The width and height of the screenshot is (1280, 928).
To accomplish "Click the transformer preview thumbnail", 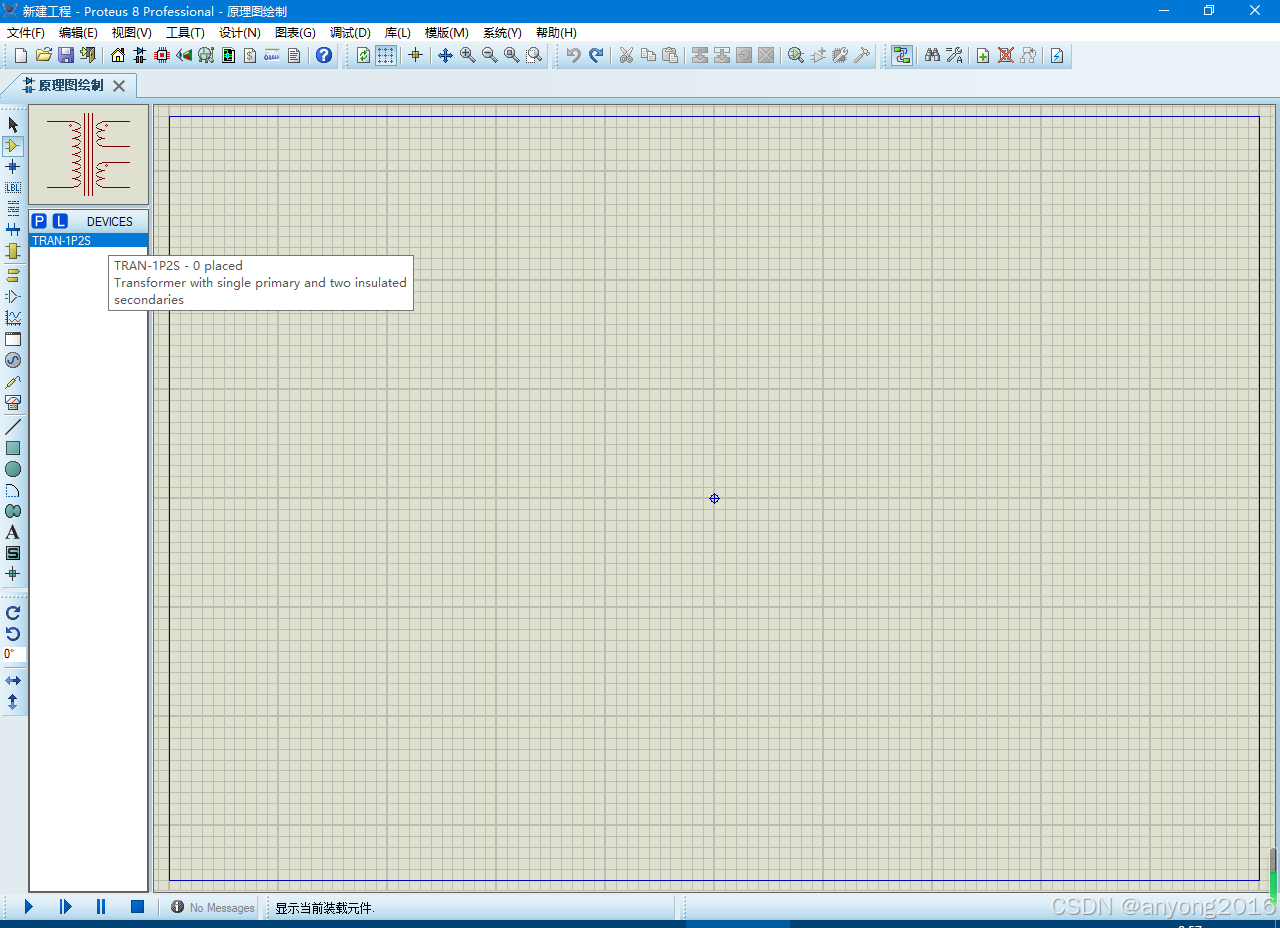I will point(89,155).
